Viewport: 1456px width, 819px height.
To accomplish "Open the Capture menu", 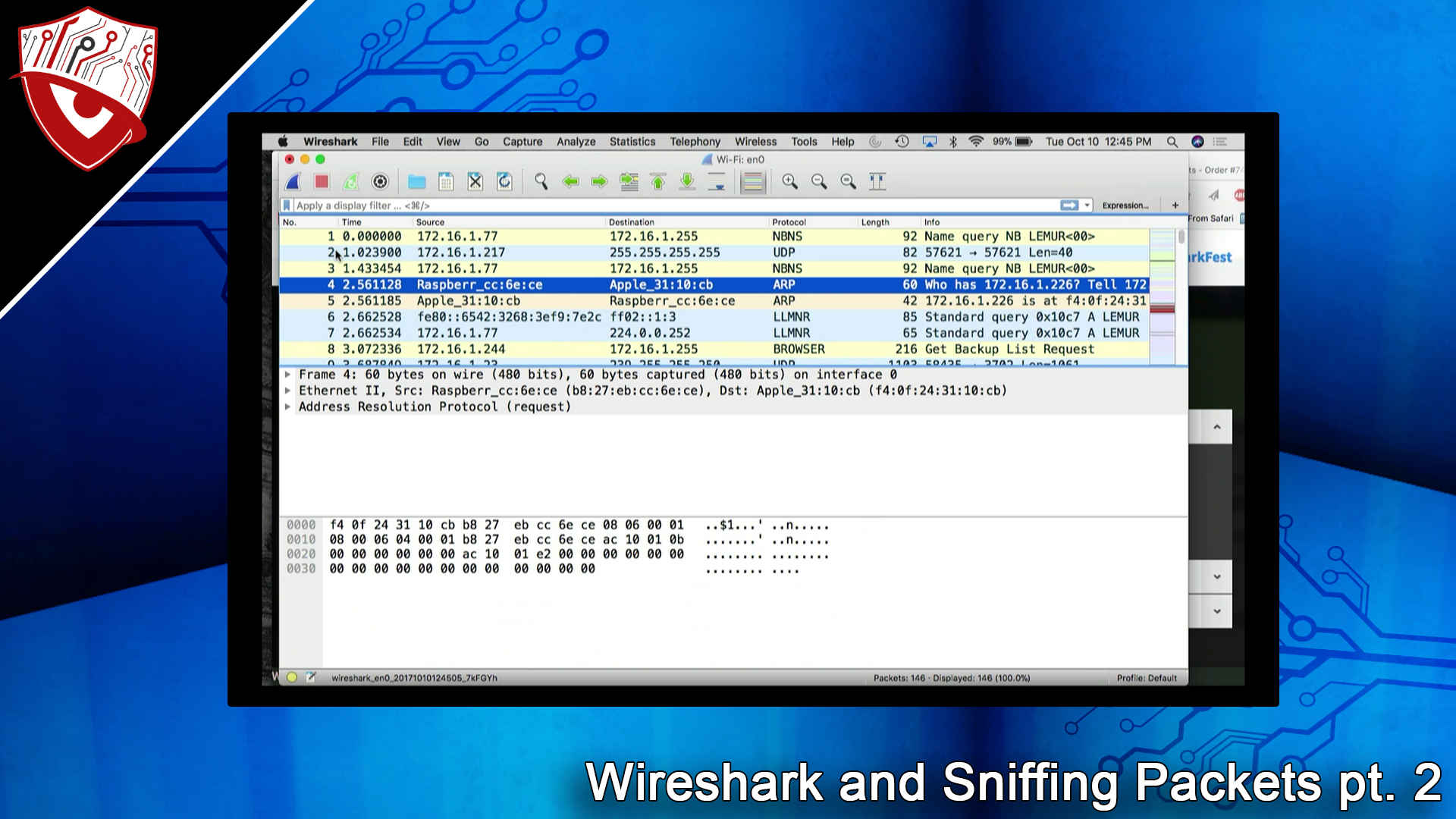I will click(x=522, y=142).
